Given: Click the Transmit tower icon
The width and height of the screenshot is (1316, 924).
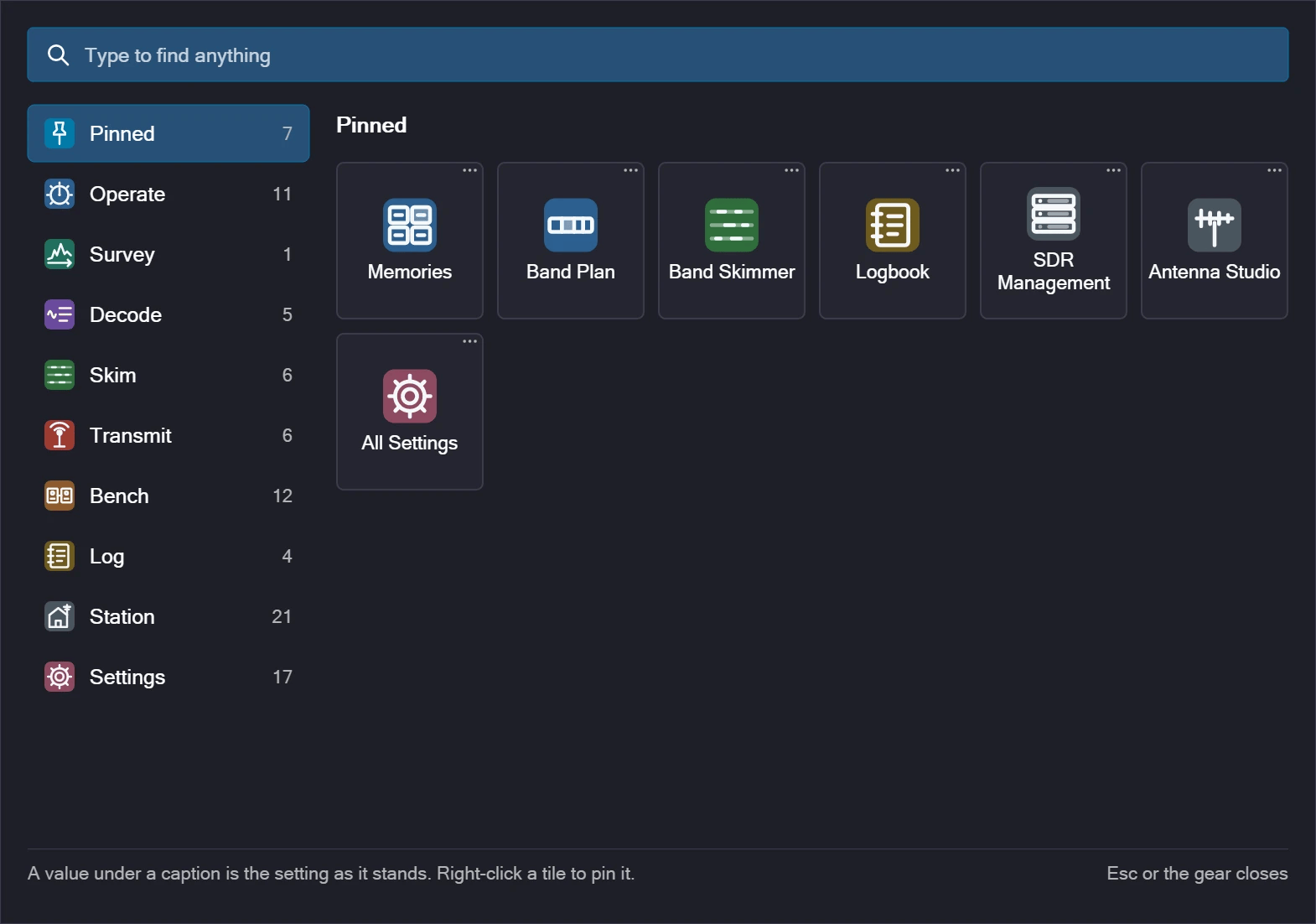Looking at the screenshot, I should [x=60, y=435].
